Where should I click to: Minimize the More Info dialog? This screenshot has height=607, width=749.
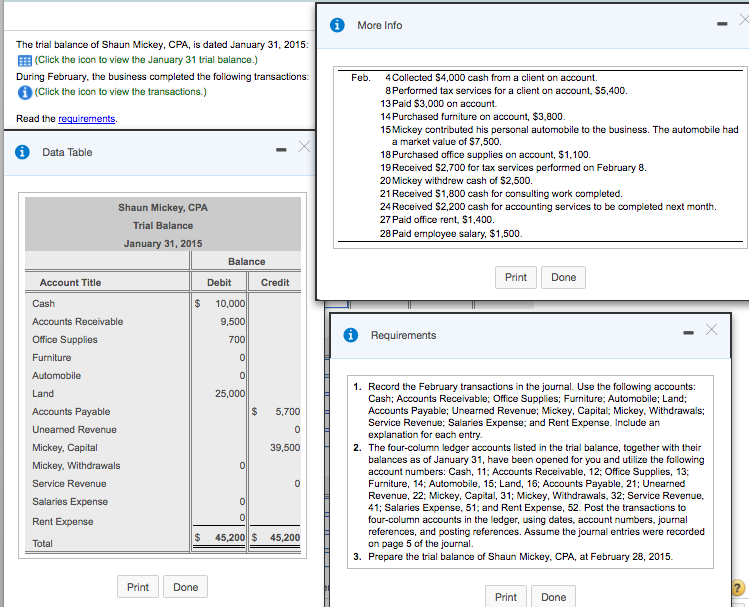(x=722, y=24)
